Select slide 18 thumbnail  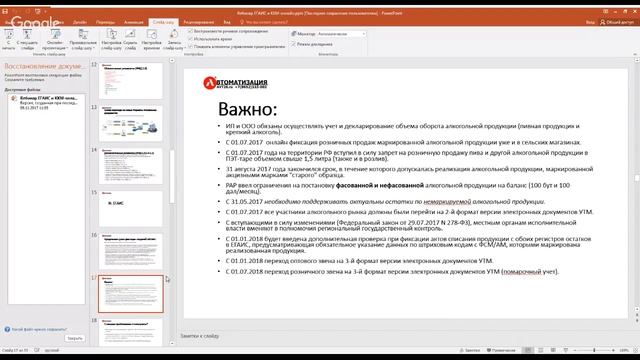(131, 333)
